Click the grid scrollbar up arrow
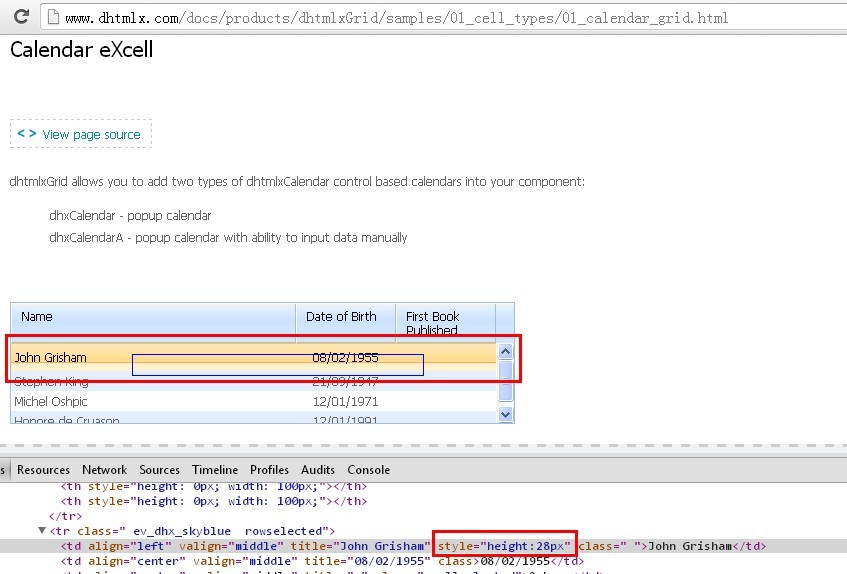847x574 pixels. [505, 352]
